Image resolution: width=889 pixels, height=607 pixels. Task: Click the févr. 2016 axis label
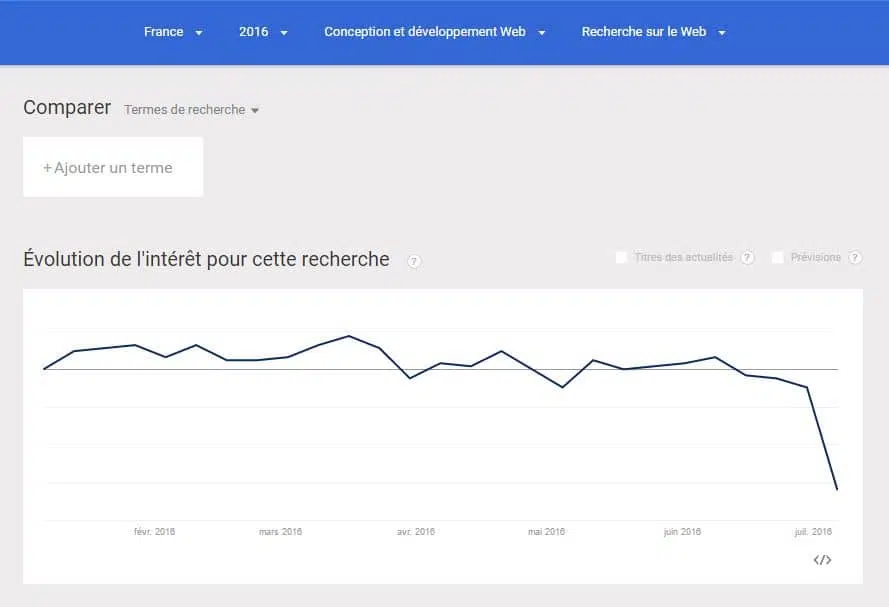(x=154, y=532)
